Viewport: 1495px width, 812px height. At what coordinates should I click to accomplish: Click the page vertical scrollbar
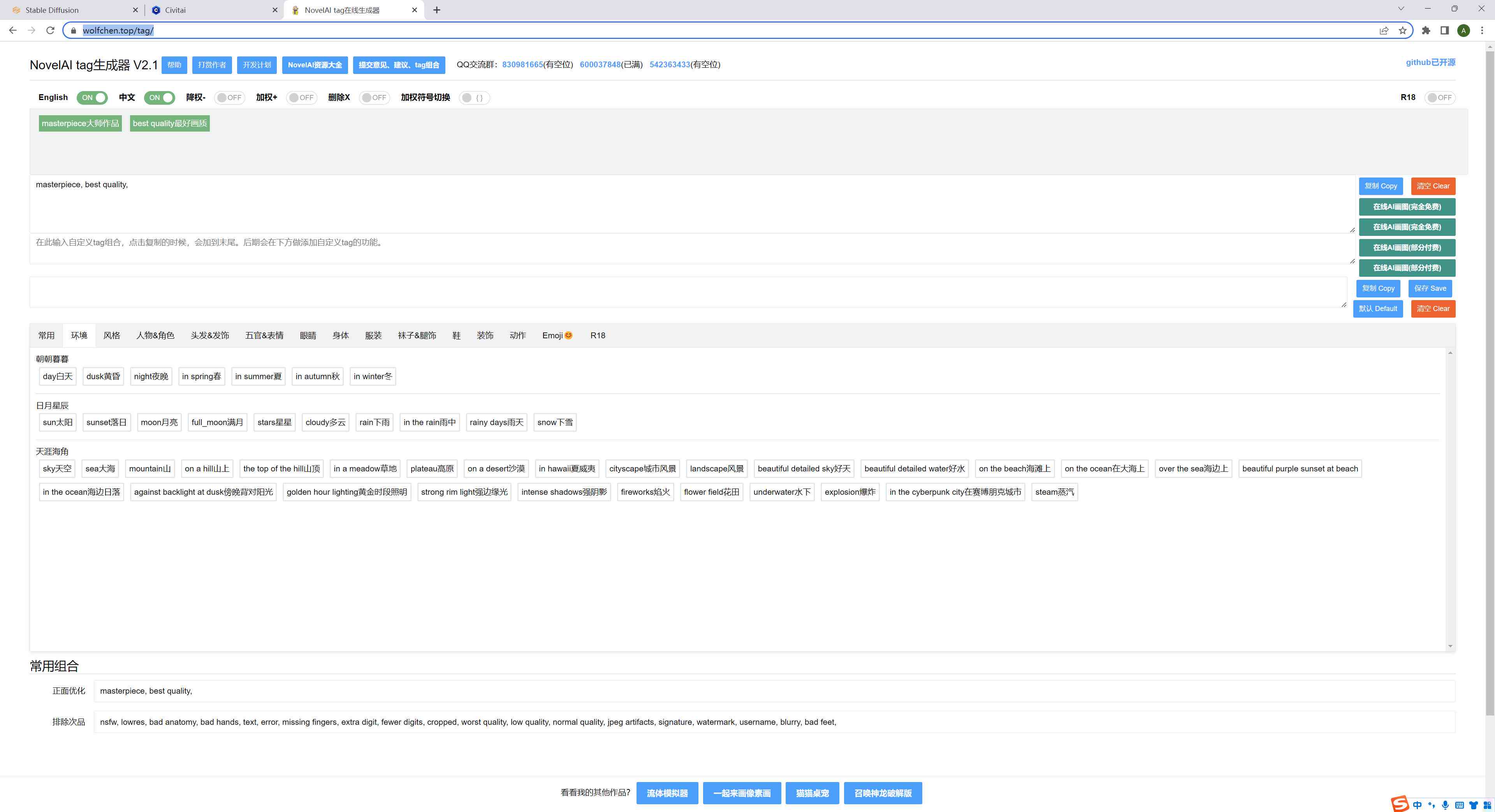[1490, 383]
